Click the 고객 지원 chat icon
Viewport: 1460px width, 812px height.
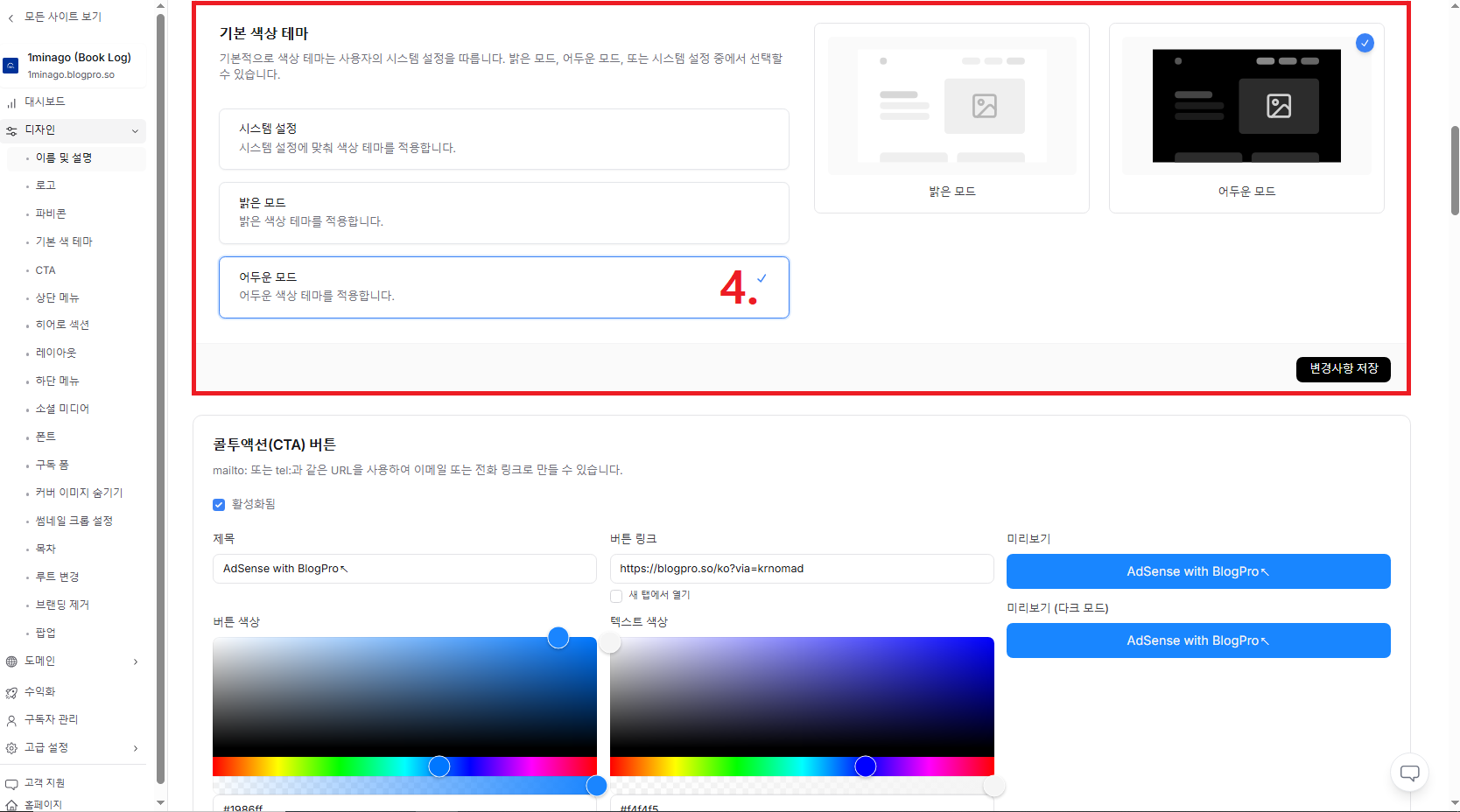(11, 783)
